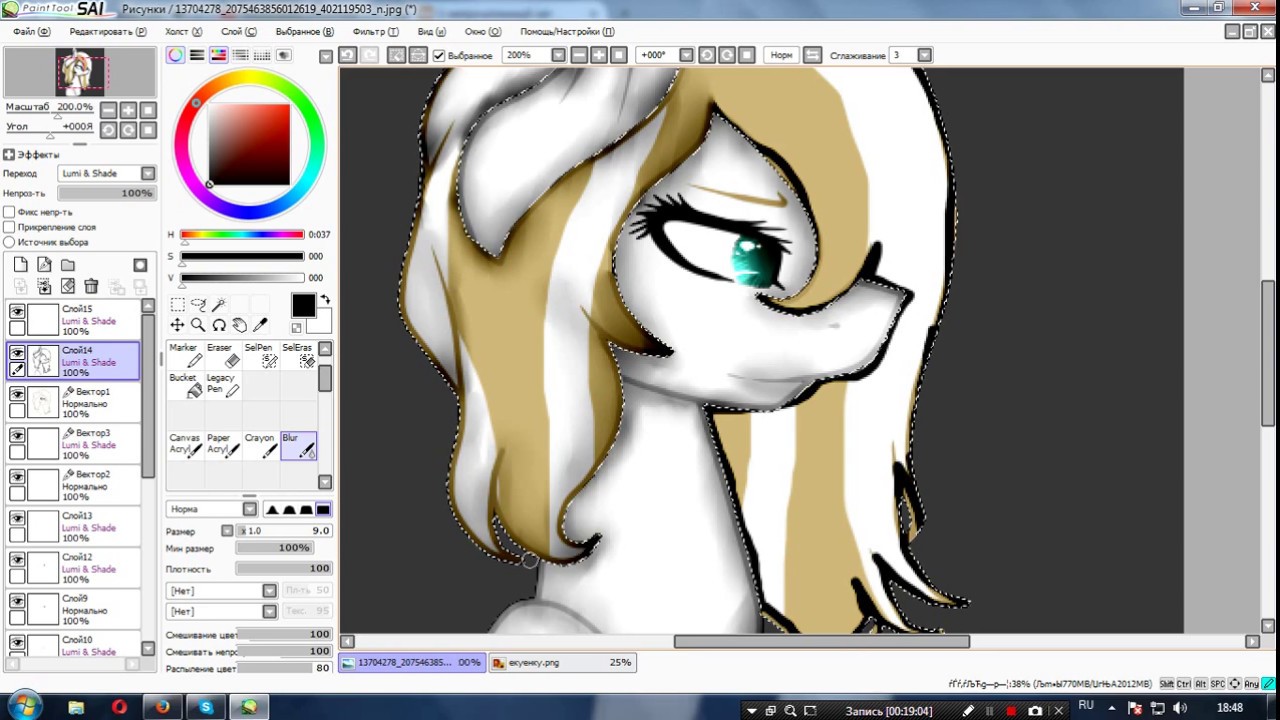Select the Marker brush tool
The height and width of the screenshot is (720, 1280).
[184, 355]
